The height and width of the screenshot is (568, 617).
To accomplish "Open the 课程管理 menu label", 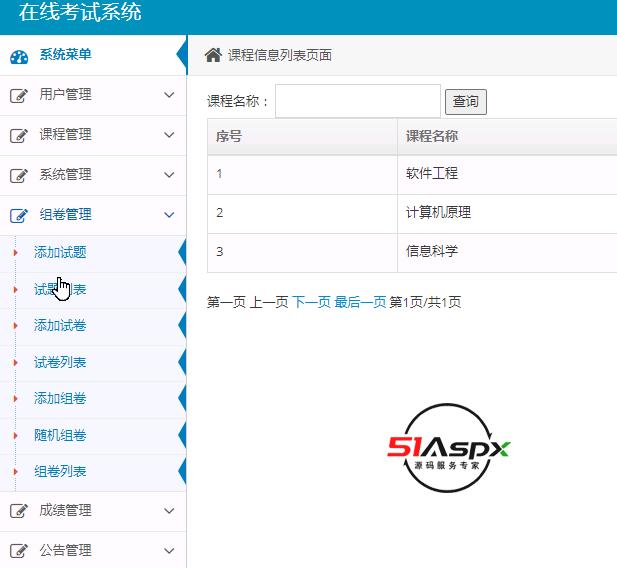I will pos(65,134).
